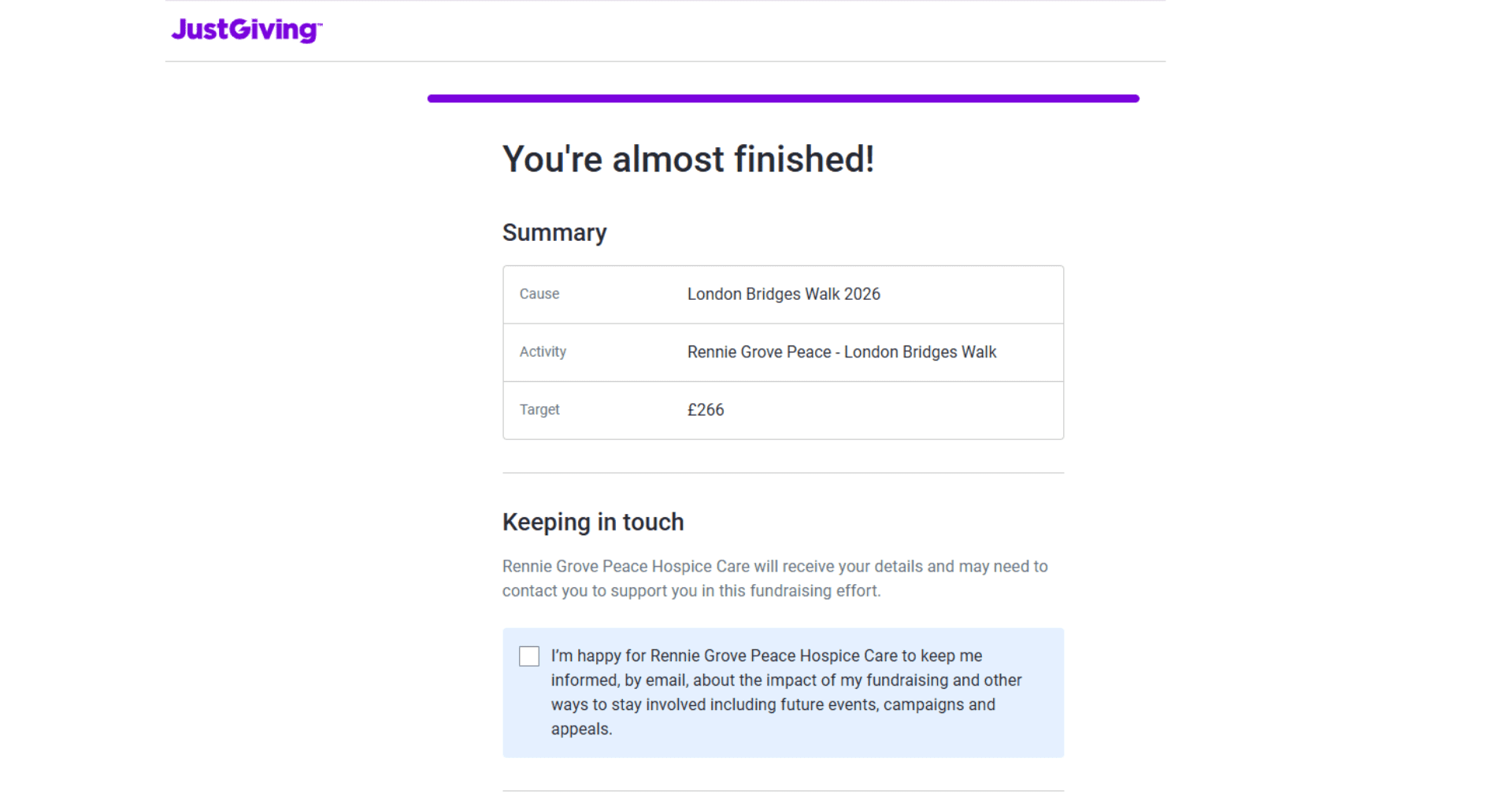This screenshot has width=1512, height=795.
Task: Click the "You're almost finished!" heading
Action: pos(687,159)
